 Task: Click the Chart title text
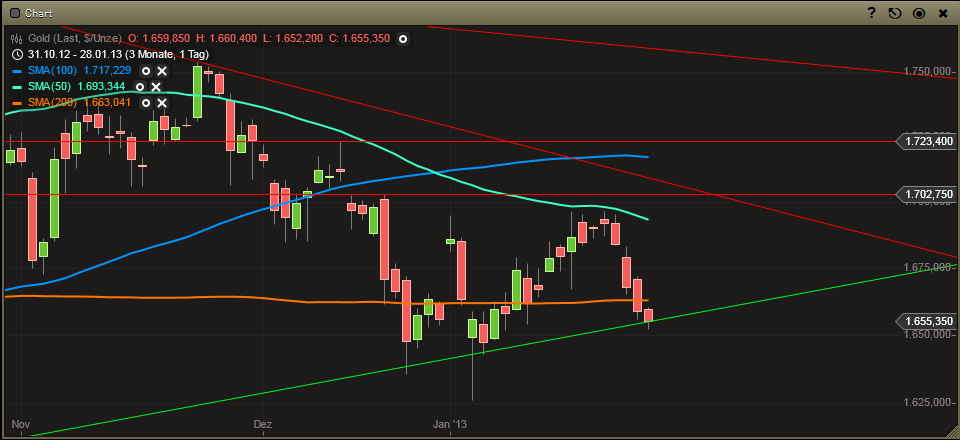[x=40, y=13]
